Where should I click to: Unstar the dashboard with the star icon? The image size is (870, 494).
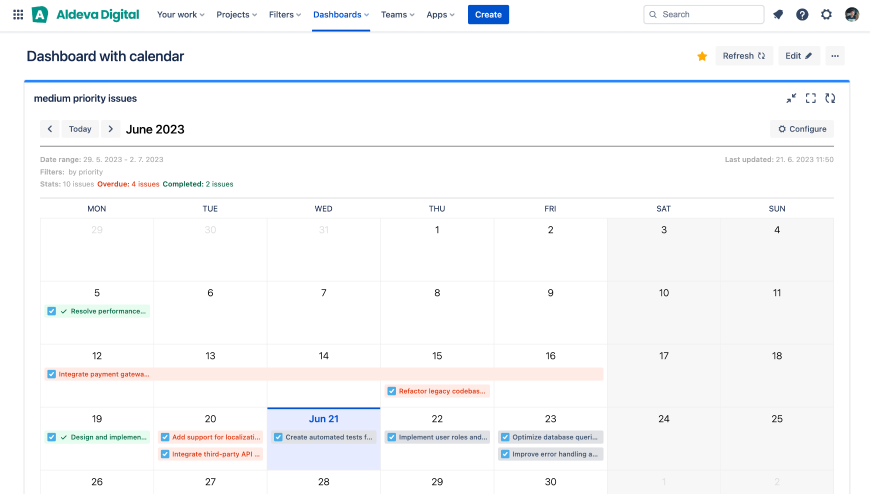[x=702, y=56]
